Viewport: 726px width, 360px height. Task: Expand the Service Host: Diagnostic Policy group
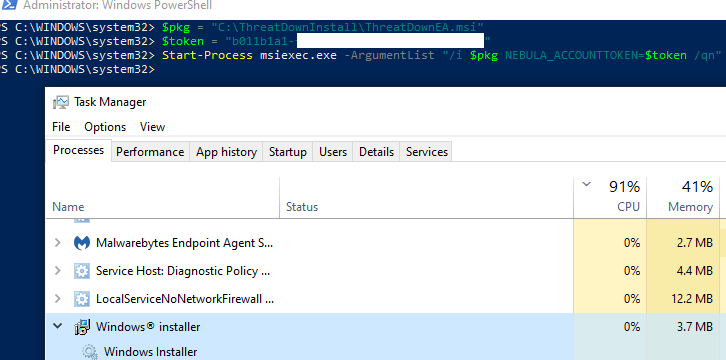pyautogui.click(x=58, y=271)
